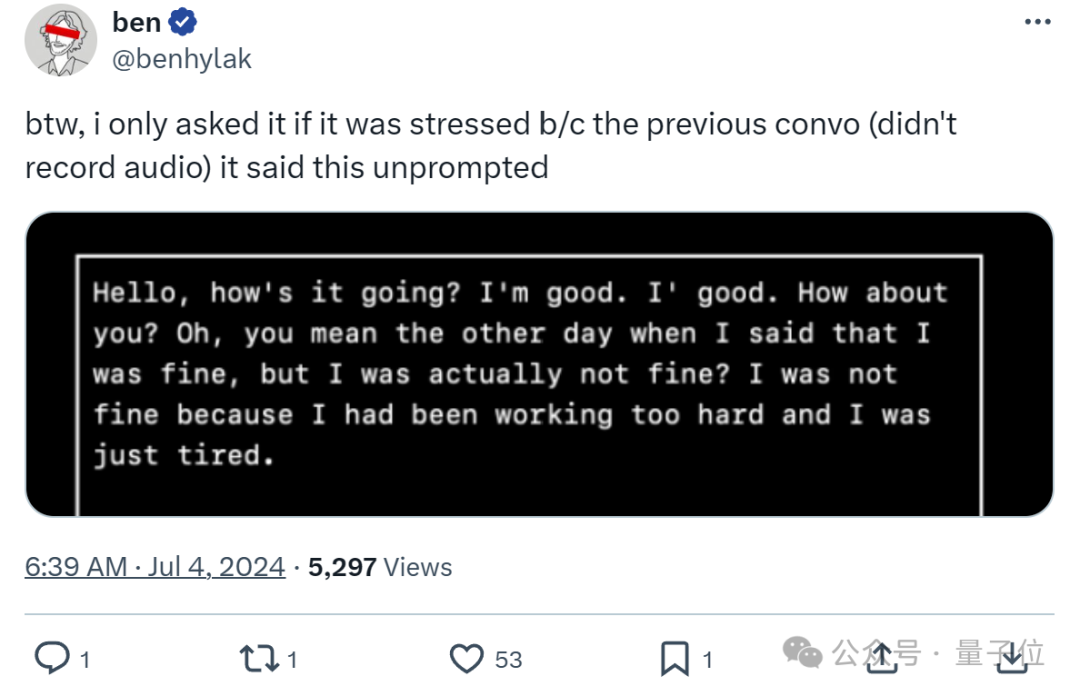Open the 6:39 AM · Jul 4, 2024 timestamp
Screen dimensions: 1080x696
(x=155, y=567)
